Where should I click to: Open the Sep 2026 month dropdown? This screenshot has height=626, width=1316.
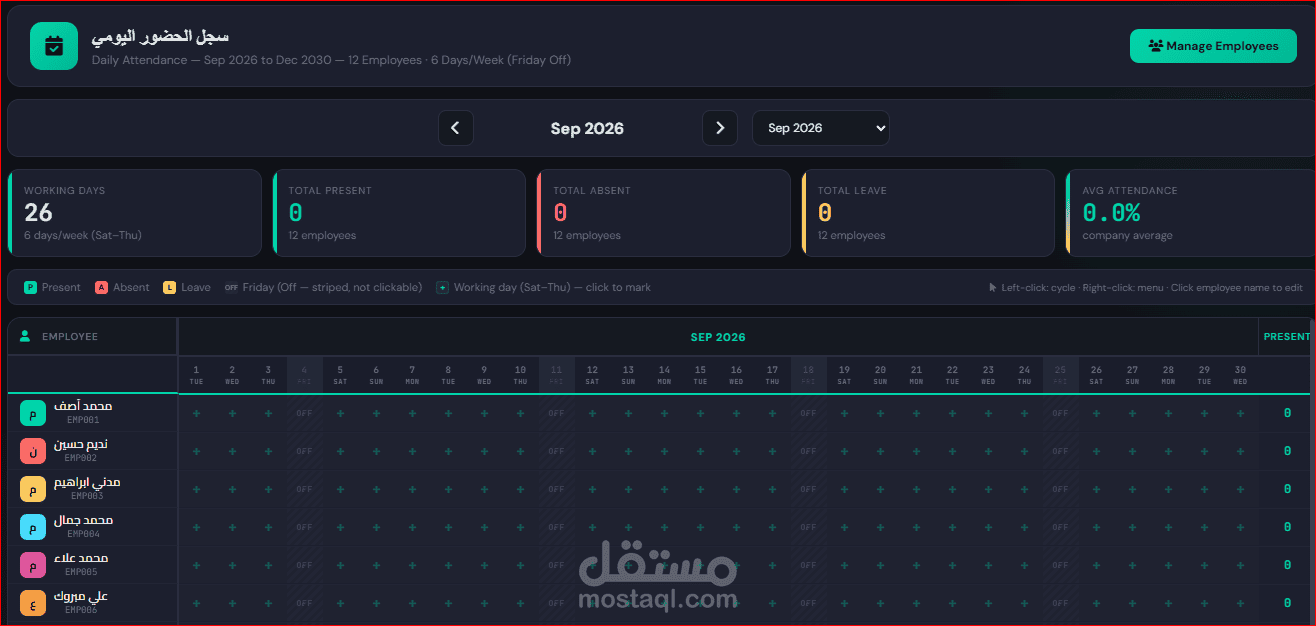coord(820,128)
